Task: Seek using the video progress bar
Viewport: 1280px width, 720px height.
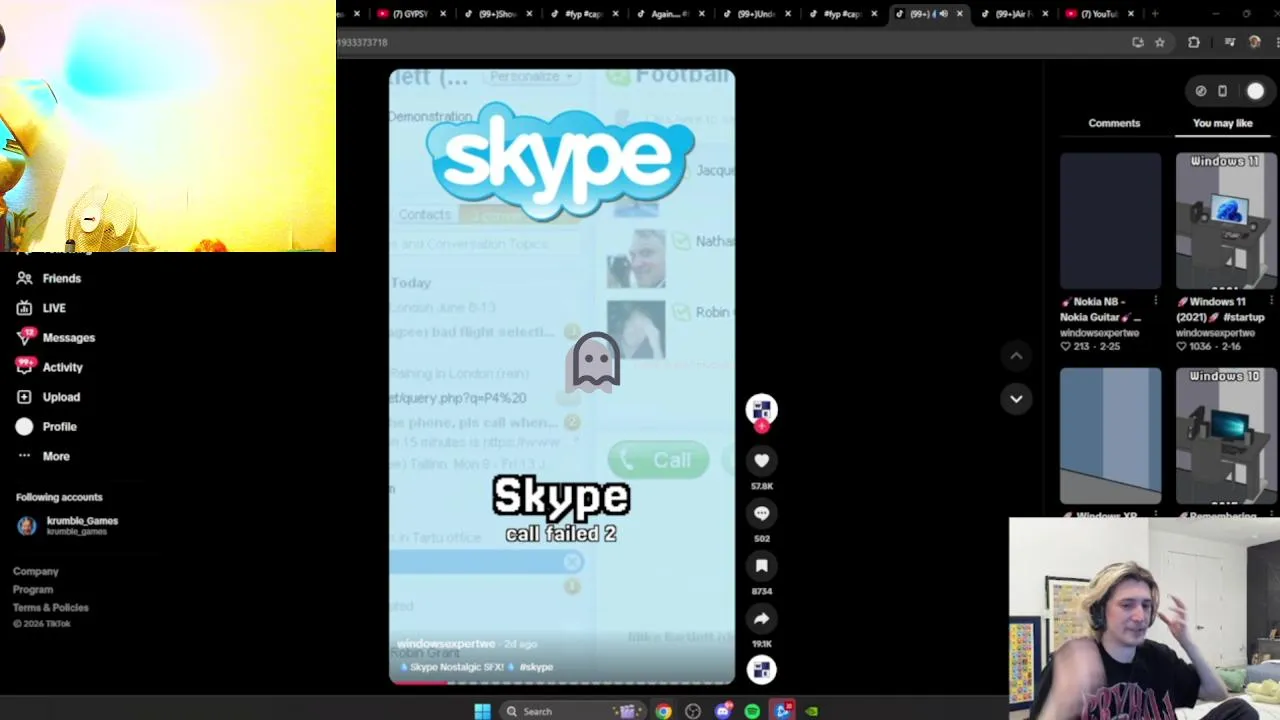Action: (561, 683)
